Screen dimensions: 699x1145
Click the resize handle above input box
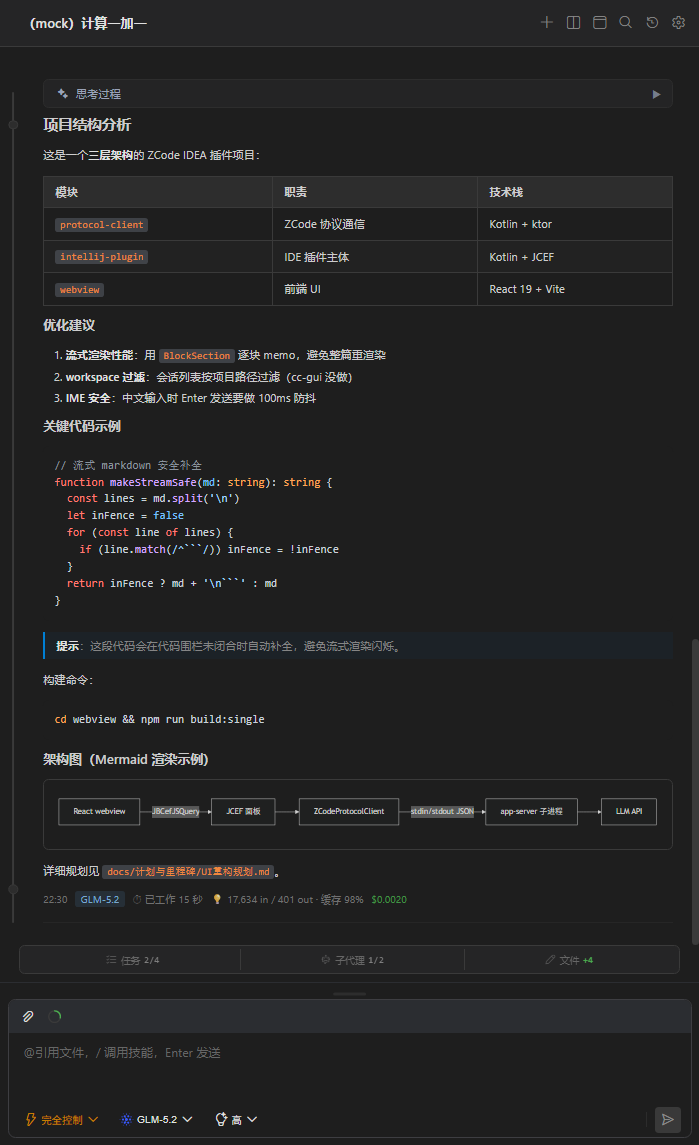coord(350,994)
